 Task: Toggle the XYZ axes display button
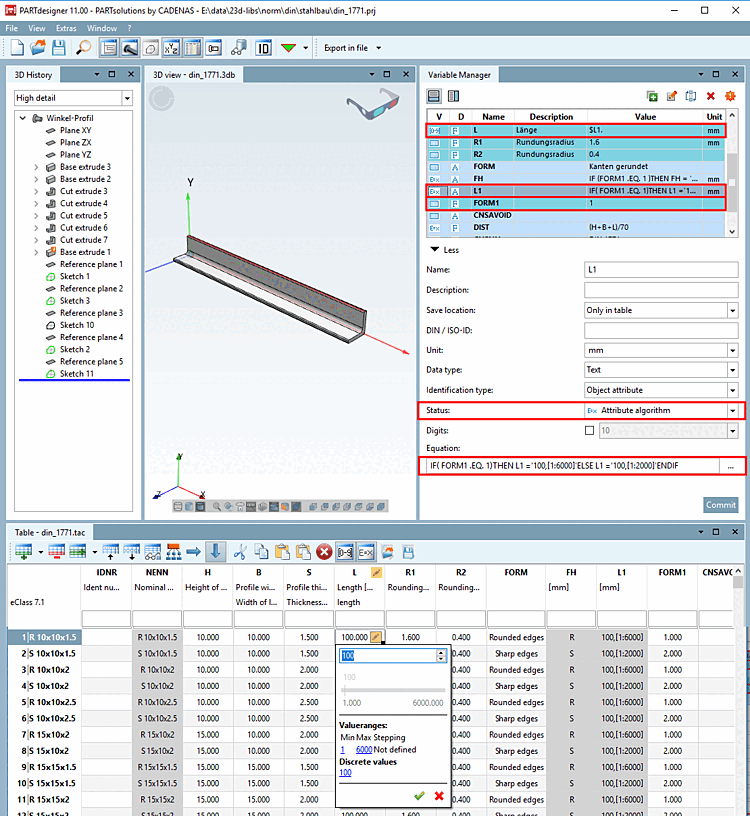(x=171, y=47)
